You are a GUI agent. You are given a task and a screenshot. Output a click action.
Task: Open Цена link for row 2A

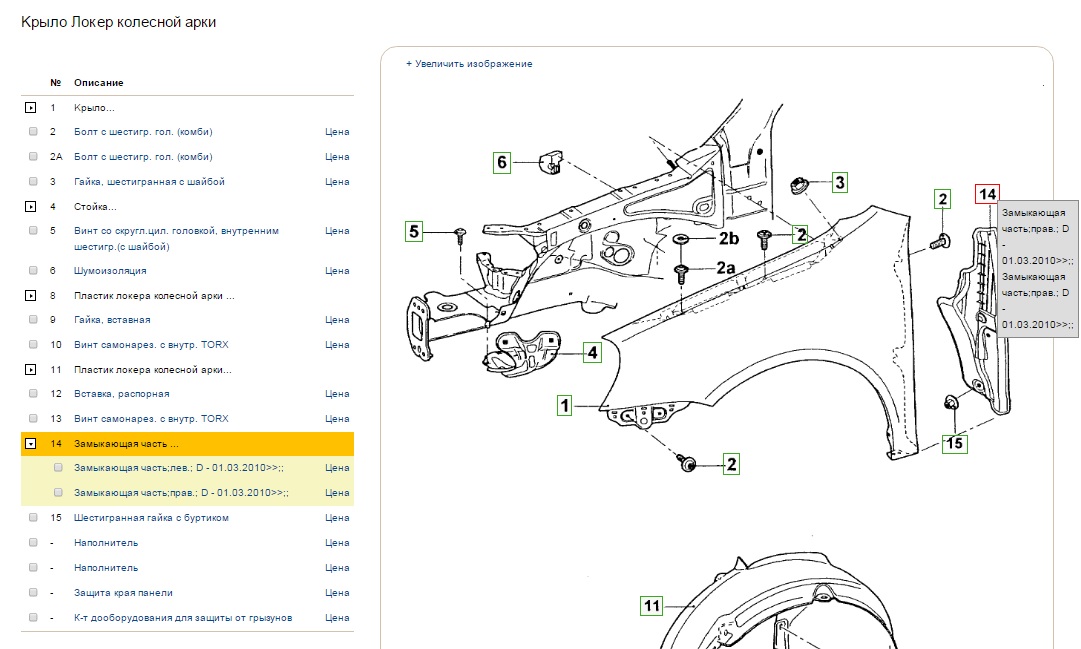pyautogui.click(x=337, y=157)
